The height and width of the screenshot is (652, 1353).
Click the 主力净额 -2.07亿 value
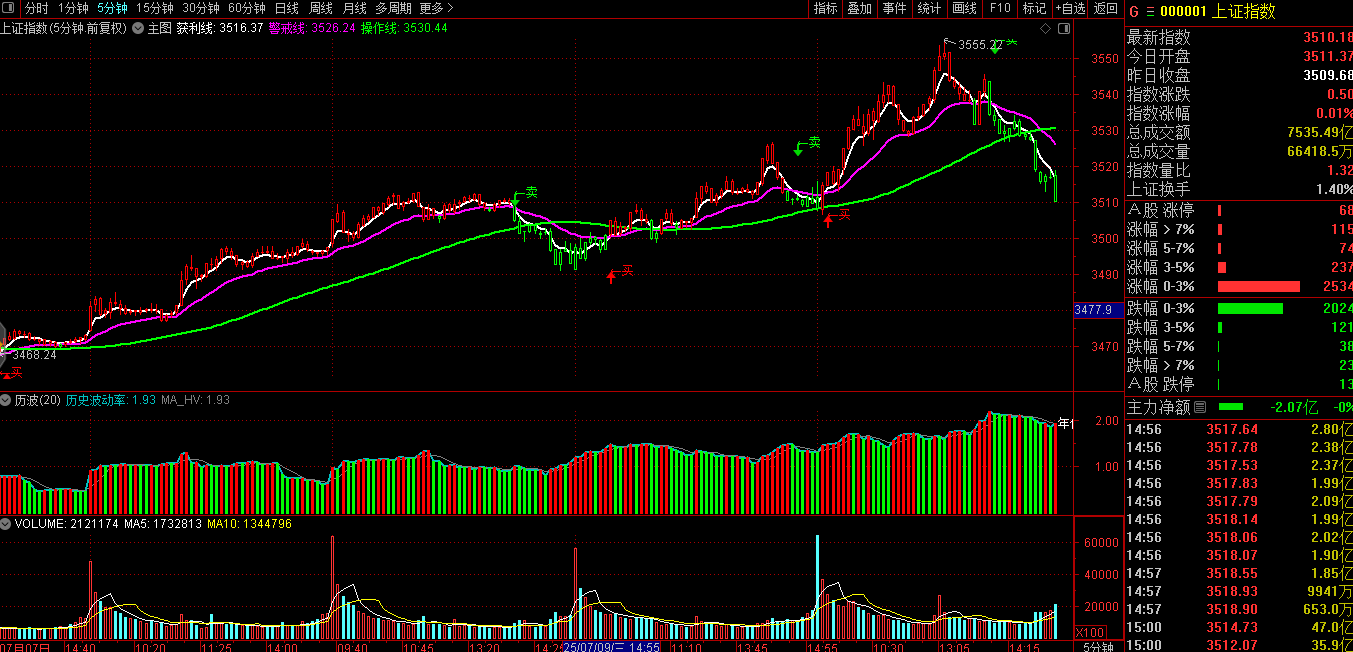(1295, 407)
